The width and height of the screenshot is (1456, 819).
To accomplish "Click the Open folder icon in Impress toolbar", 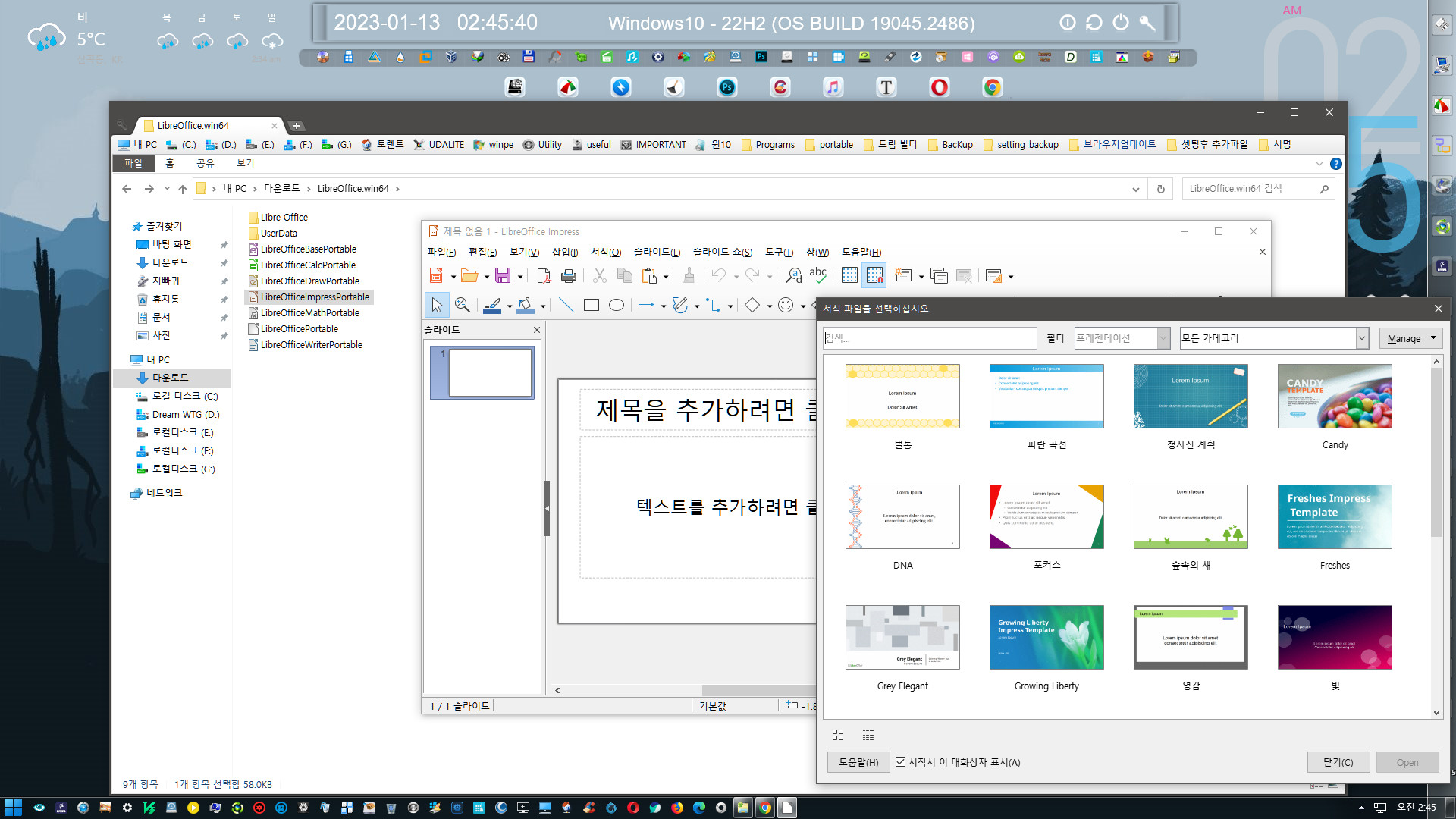I will click(469, 276).
